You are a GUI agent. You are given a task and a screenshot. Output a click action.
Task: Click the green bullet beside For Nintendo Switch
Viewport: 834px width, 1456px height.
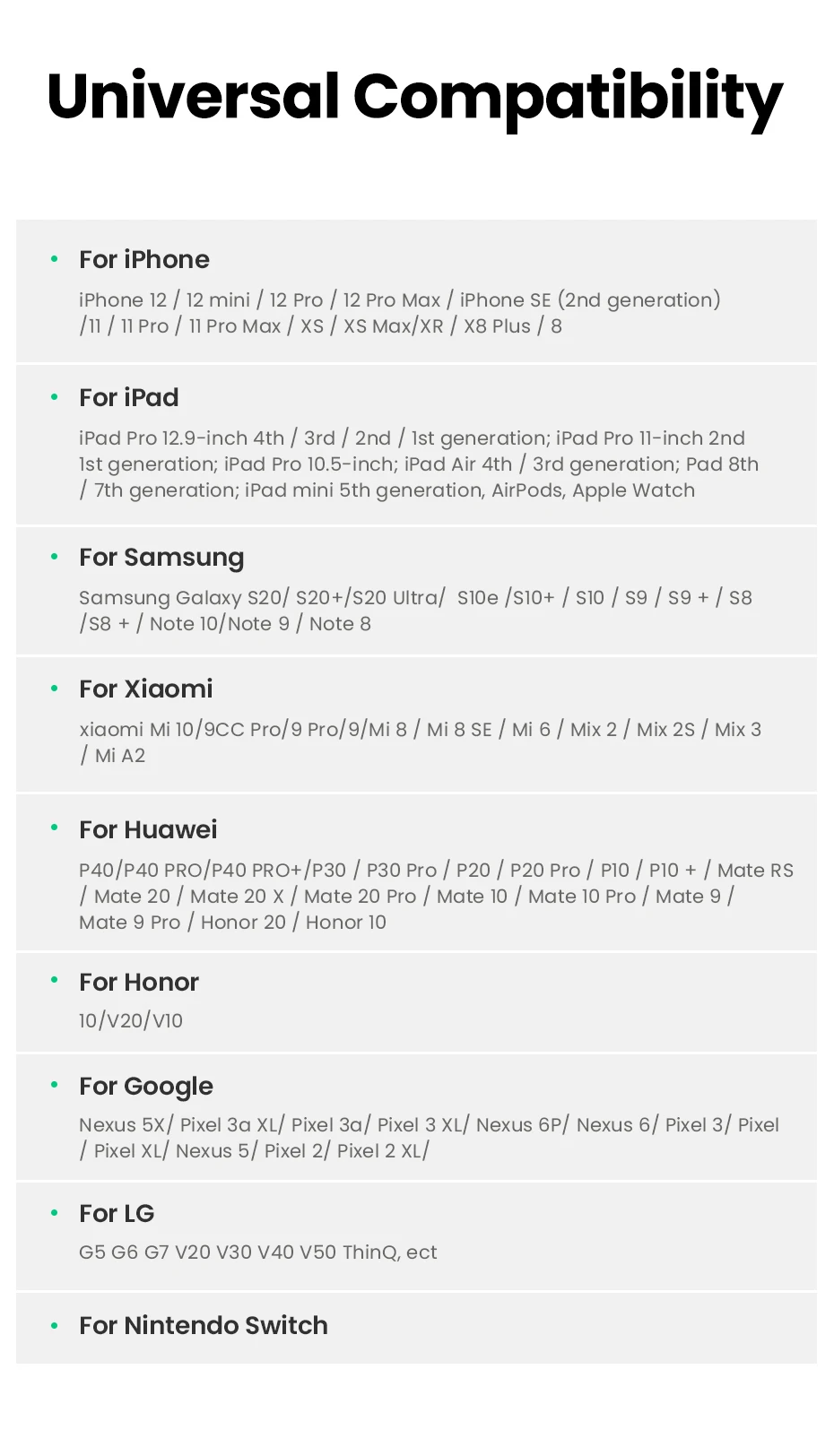click(55, 1325)
